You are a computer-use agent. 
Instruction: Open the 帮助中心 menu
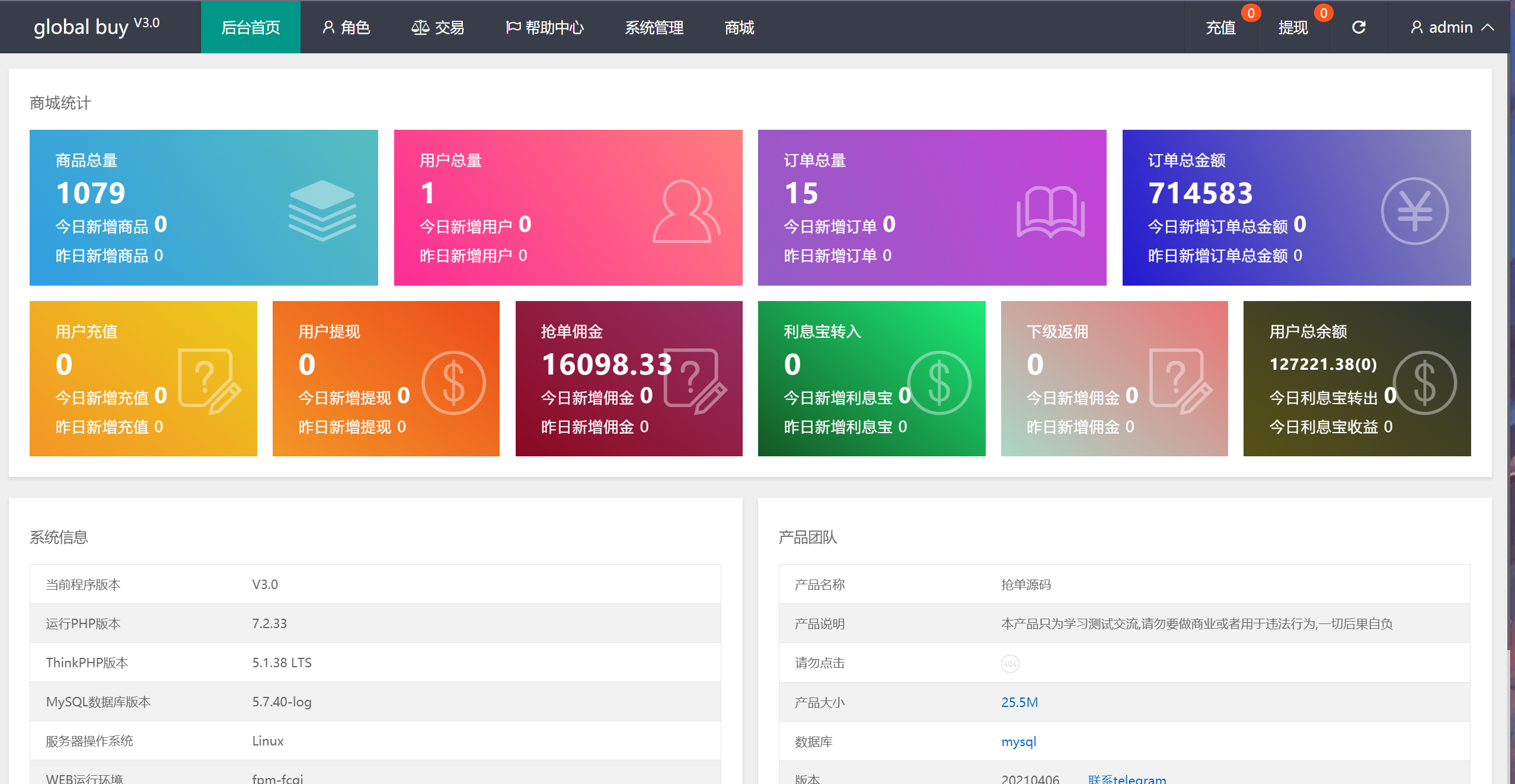[x=545, y=27]
